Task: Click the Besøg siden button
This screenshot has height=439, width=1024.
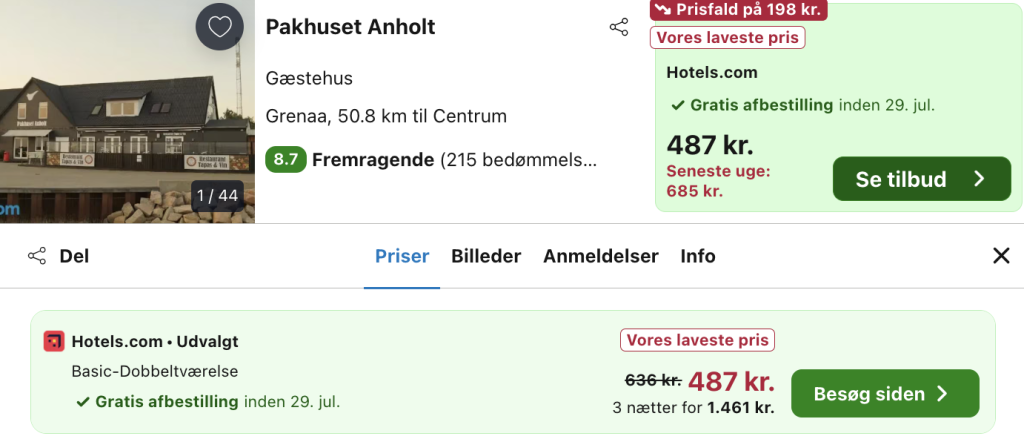Action: pos(885,394)
